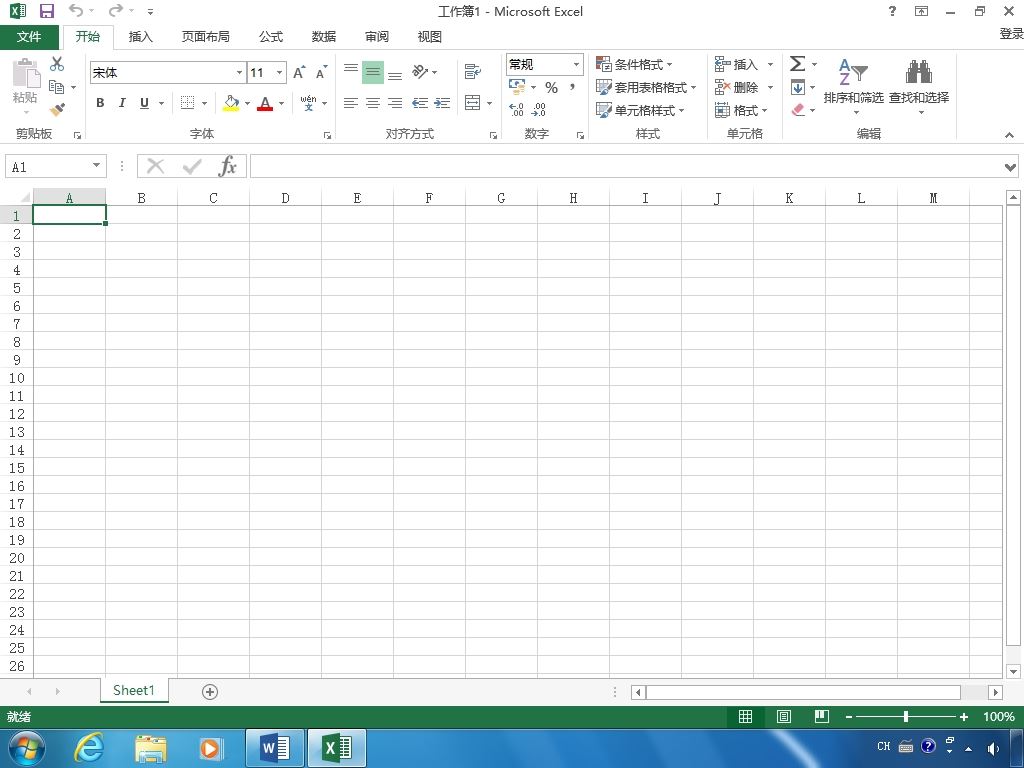The width and height of the screenshot is (1024, 768).
Task: Toggle center horizontal alignment
Action: [373, 103]
